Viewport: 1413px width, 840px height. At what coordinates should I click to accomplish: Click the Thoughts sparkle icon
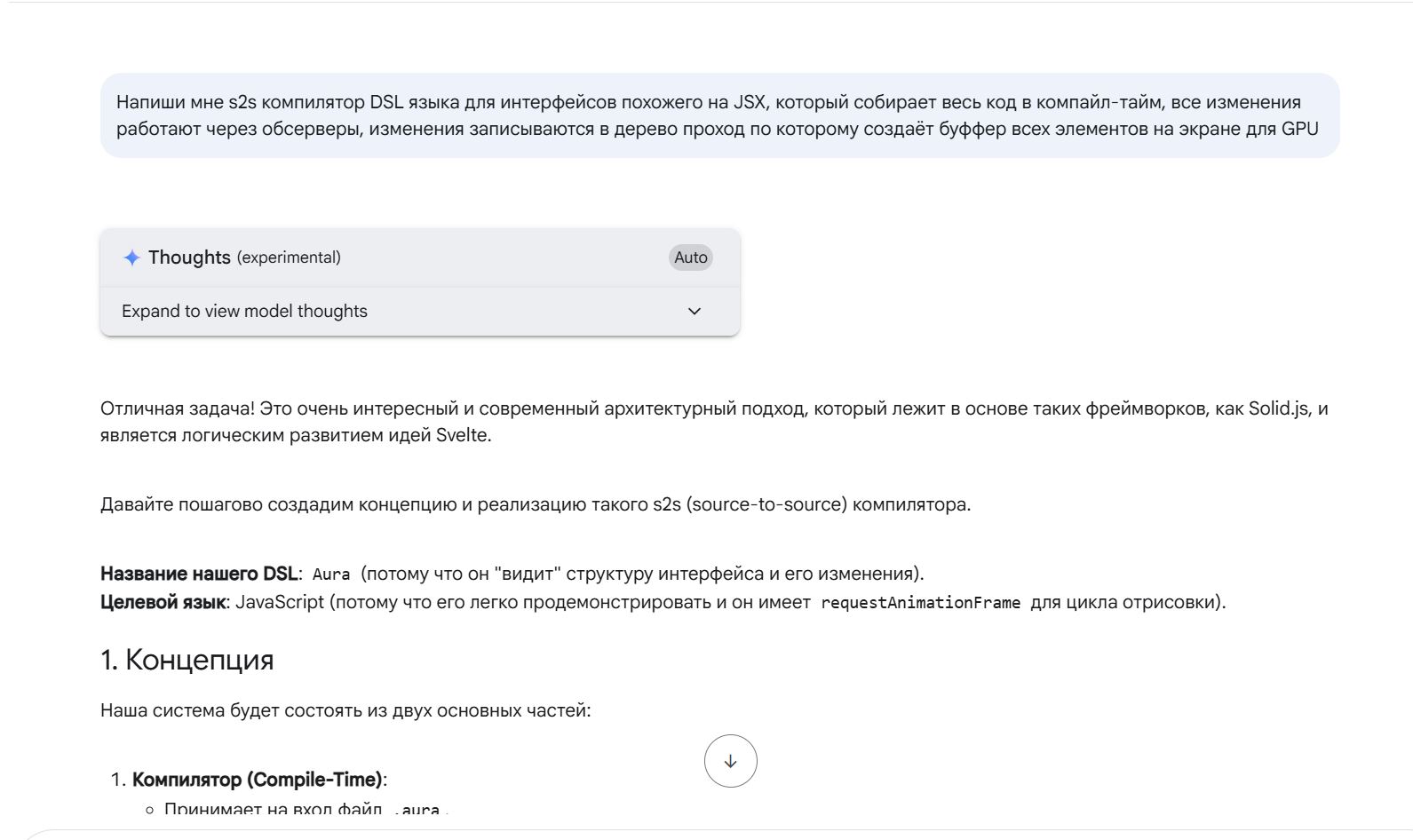[131, 258]
